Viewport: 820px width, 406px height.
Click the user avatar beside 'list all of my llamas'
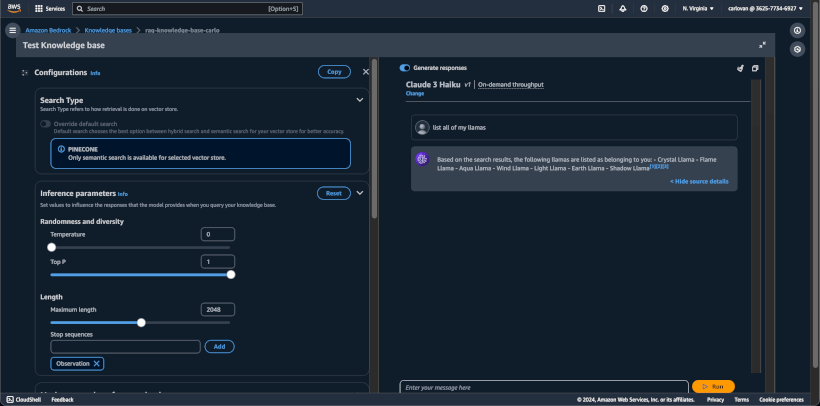[x=422, y=127]
